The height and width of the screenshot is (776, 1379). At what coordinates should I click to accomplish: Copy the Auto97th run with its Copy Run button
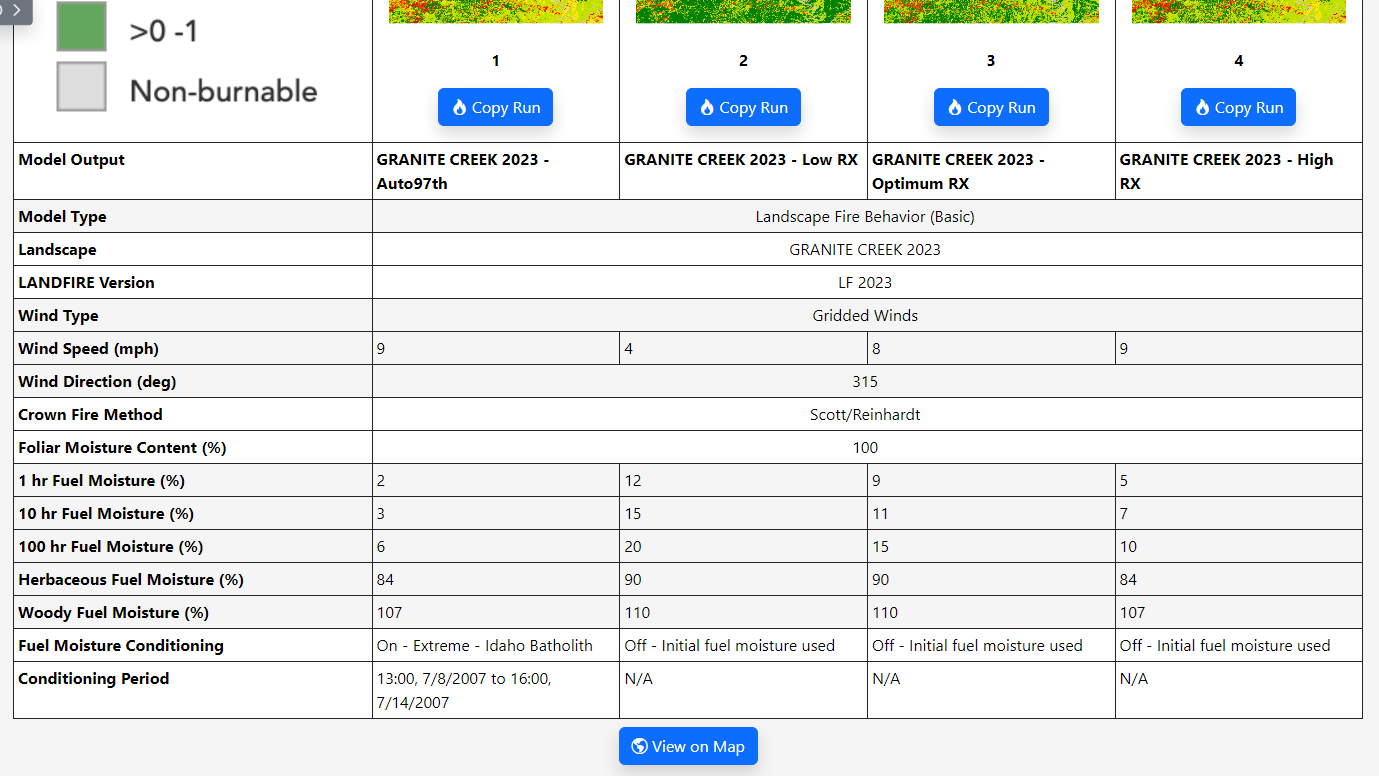495,107
